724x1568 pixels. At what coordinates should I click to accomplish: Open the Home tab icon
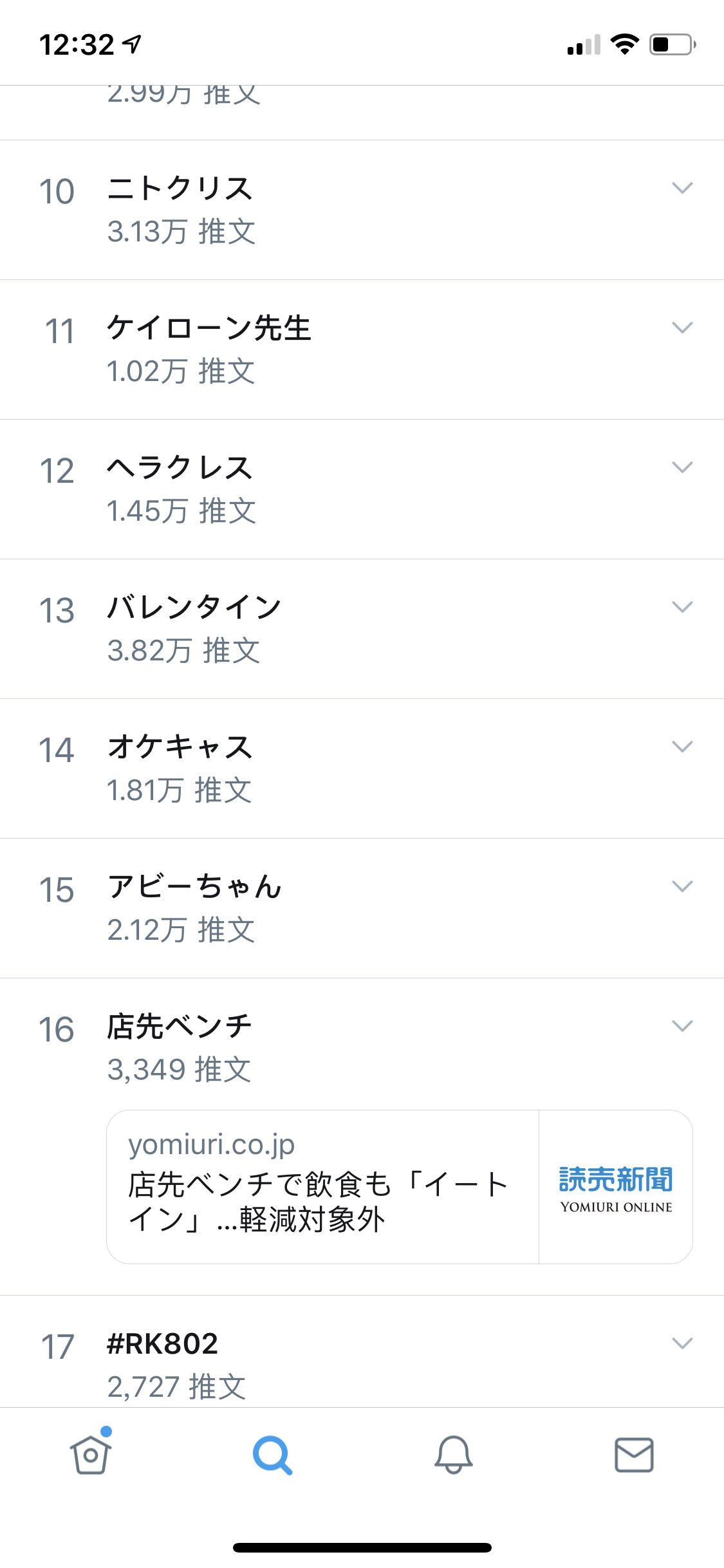pyautogui.click(x=91, y=1453)
